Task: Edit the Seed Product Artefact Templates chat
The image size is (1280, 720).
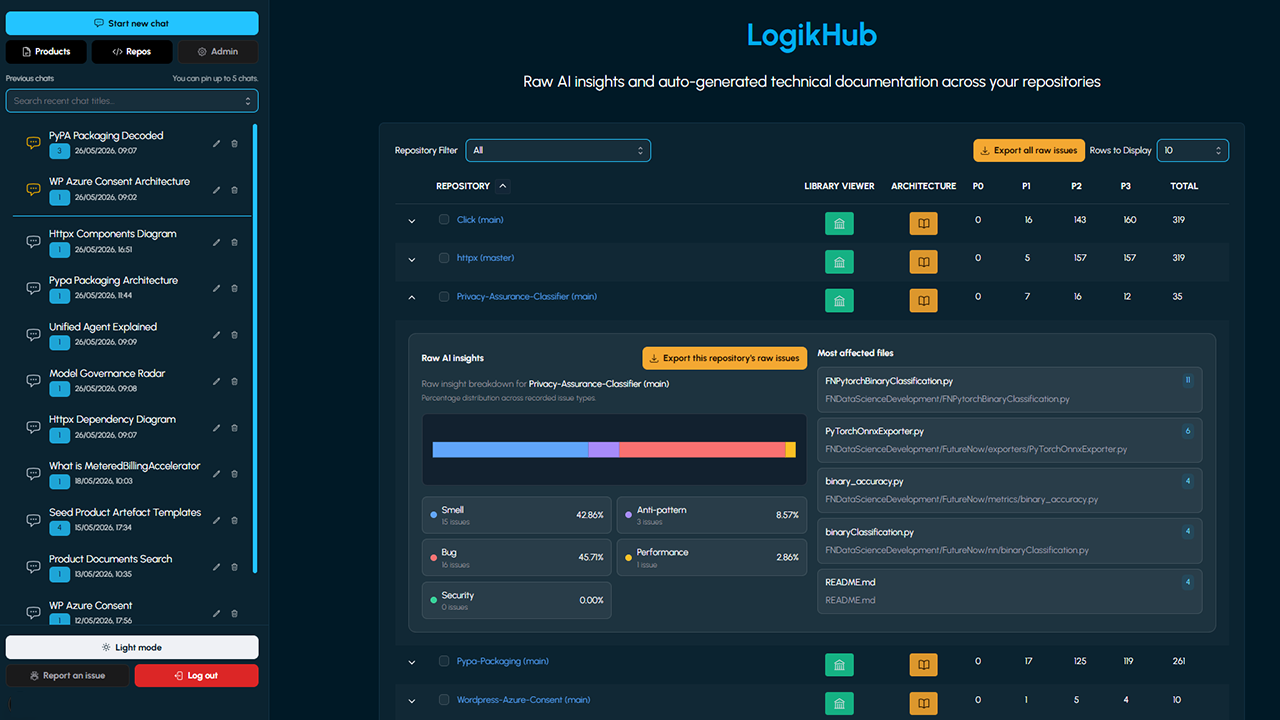Action: (217, 521)
